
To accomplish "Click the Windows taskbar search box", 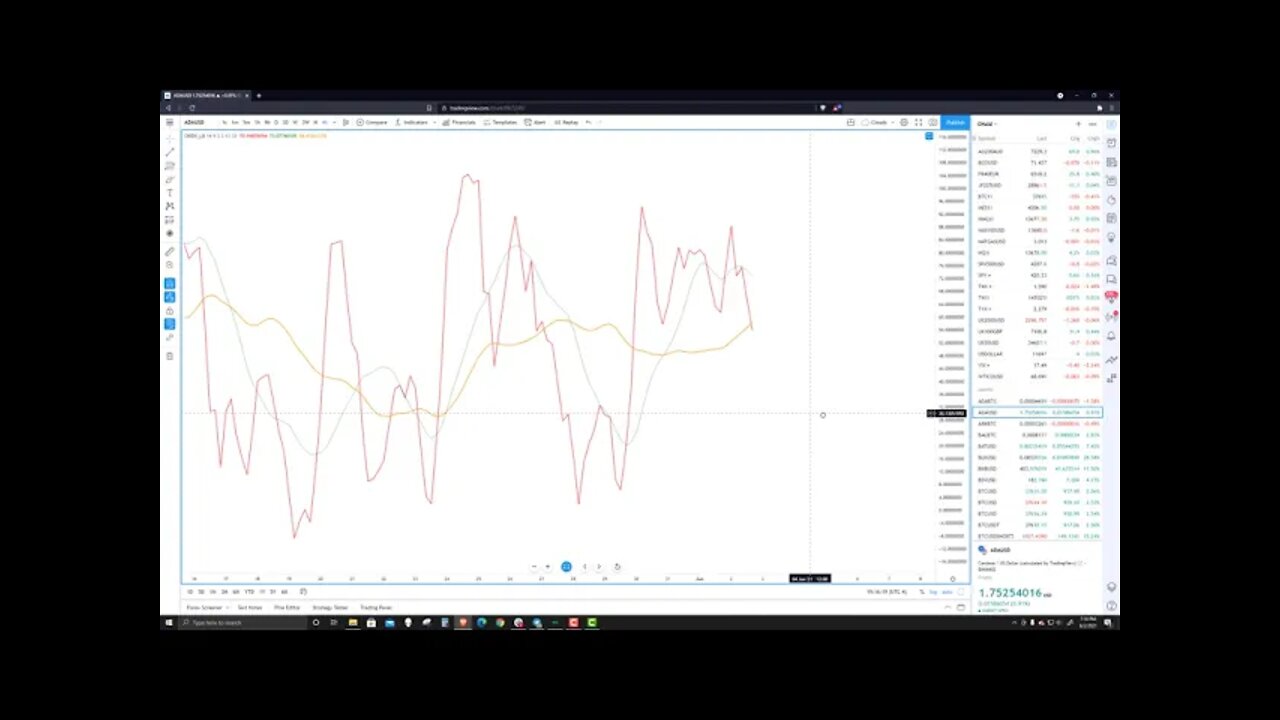I will pyautogui.click(x=243, y=622).
